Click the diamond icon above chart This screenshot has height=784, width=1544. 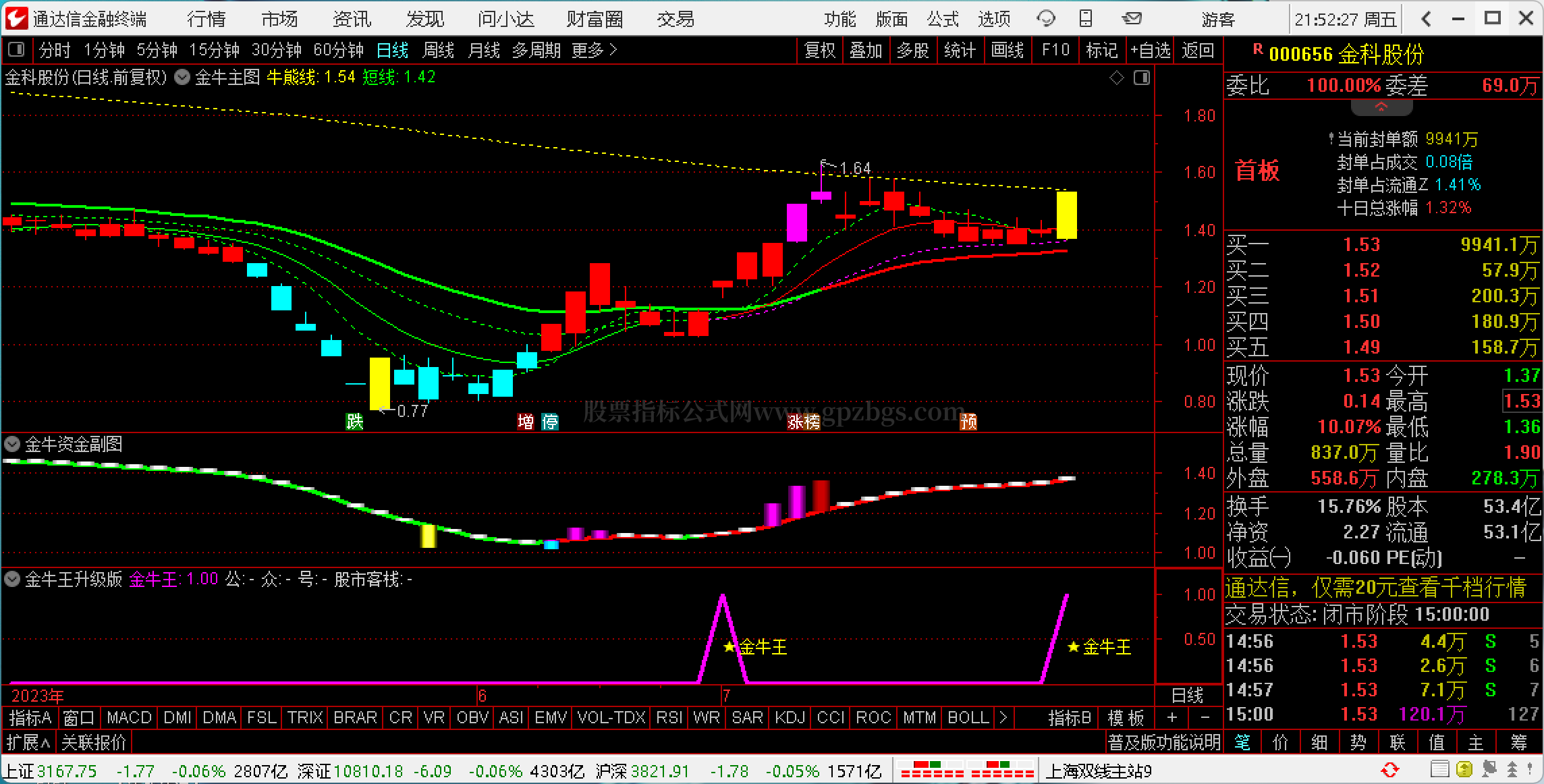coord(1117,78)
